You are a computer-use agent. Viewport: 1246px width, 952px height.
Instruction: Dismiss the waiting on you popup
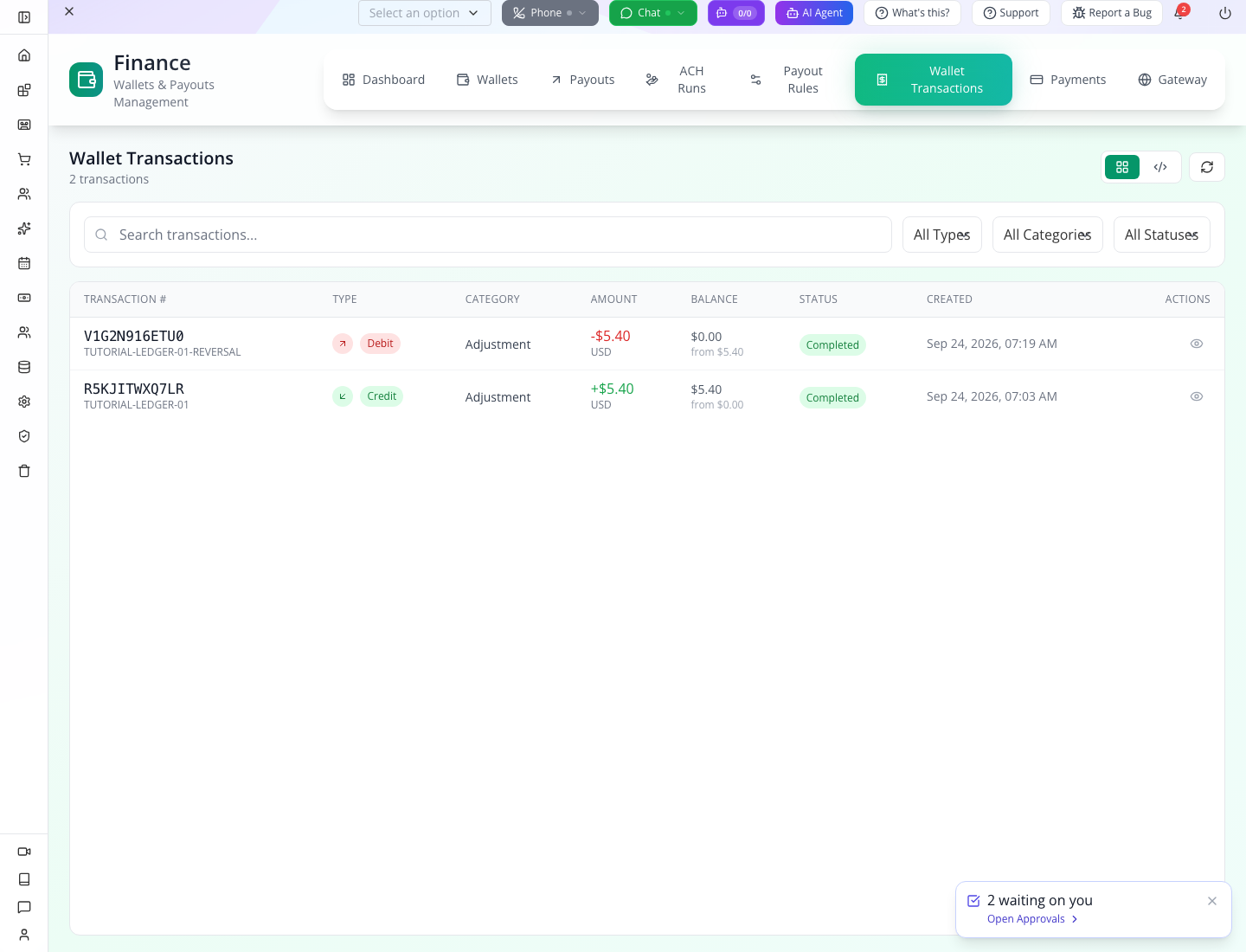point(1212,901)
